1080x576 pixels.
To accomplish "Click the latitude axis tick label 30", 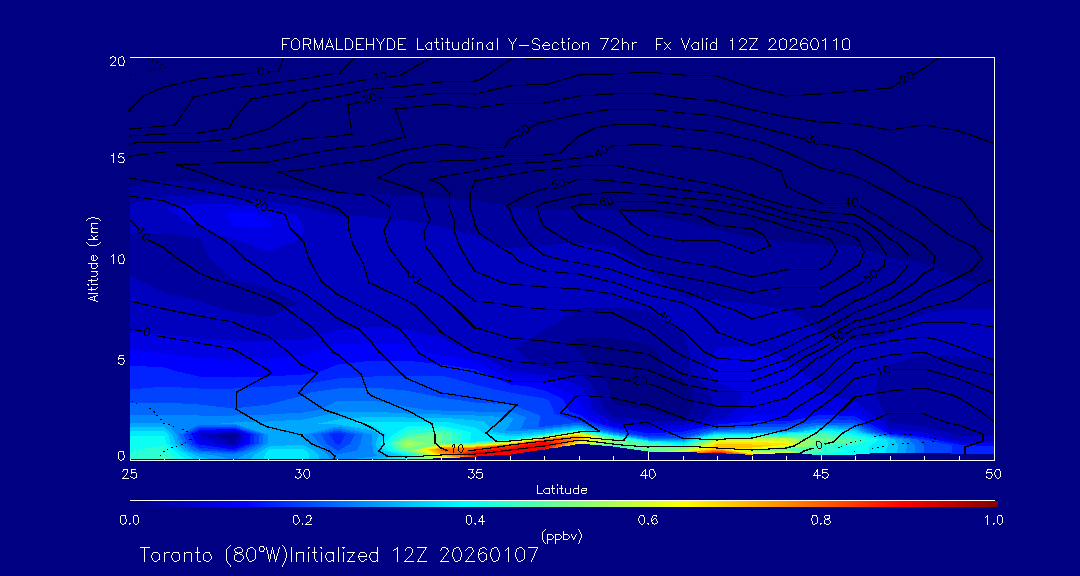I will pyautogui.click(x=302, y=474).
